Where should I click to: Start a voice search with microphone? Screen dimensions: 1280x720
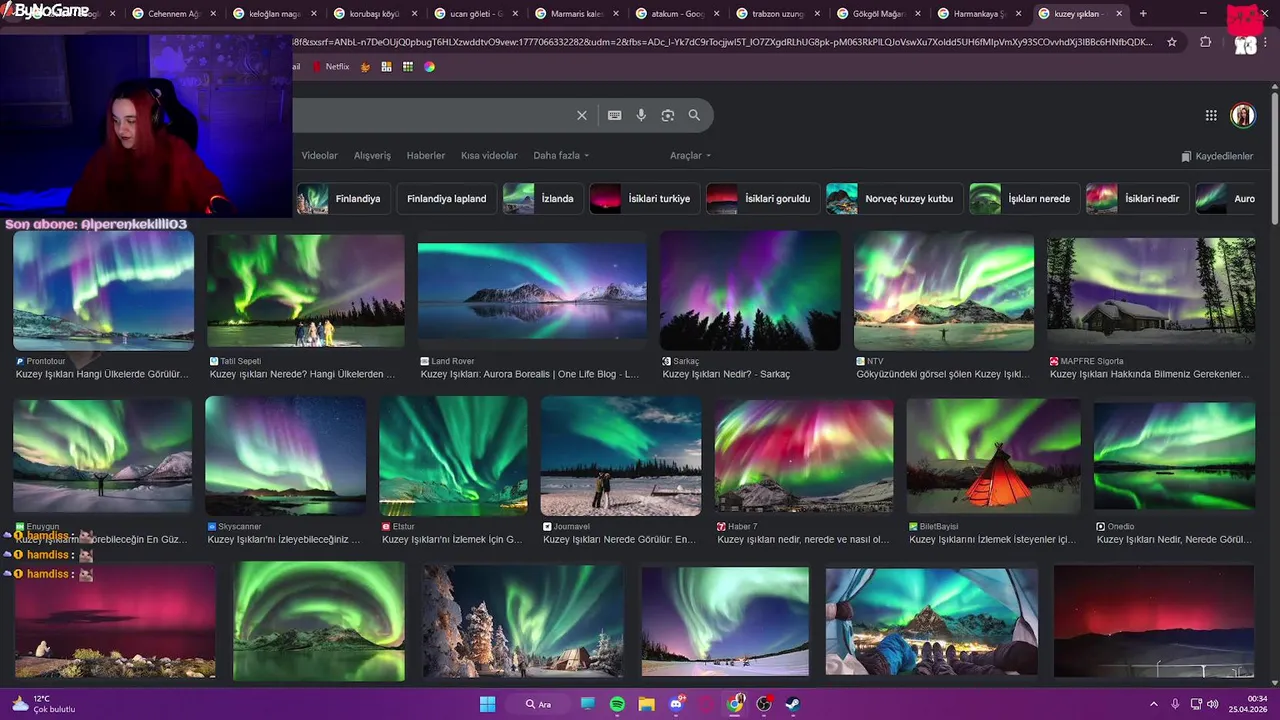click(641, 115)
